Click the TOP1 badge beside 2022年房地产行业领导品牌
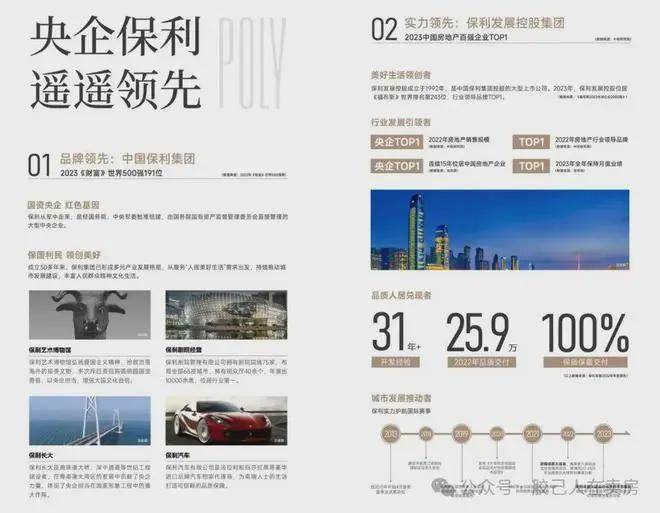 coord(531,142)
